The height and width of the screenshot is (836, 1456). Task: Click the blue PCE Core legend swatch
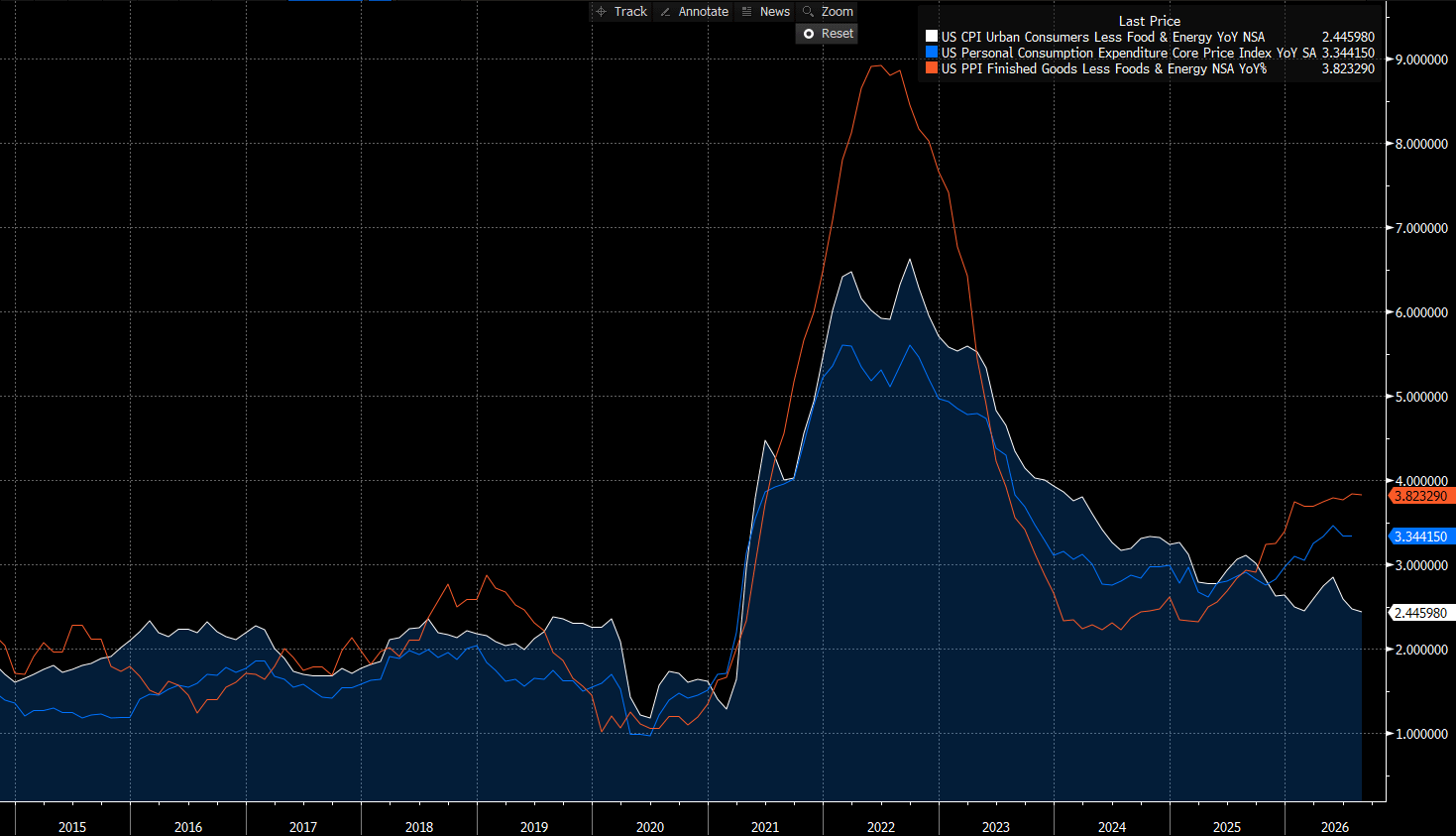coord(931,53)
